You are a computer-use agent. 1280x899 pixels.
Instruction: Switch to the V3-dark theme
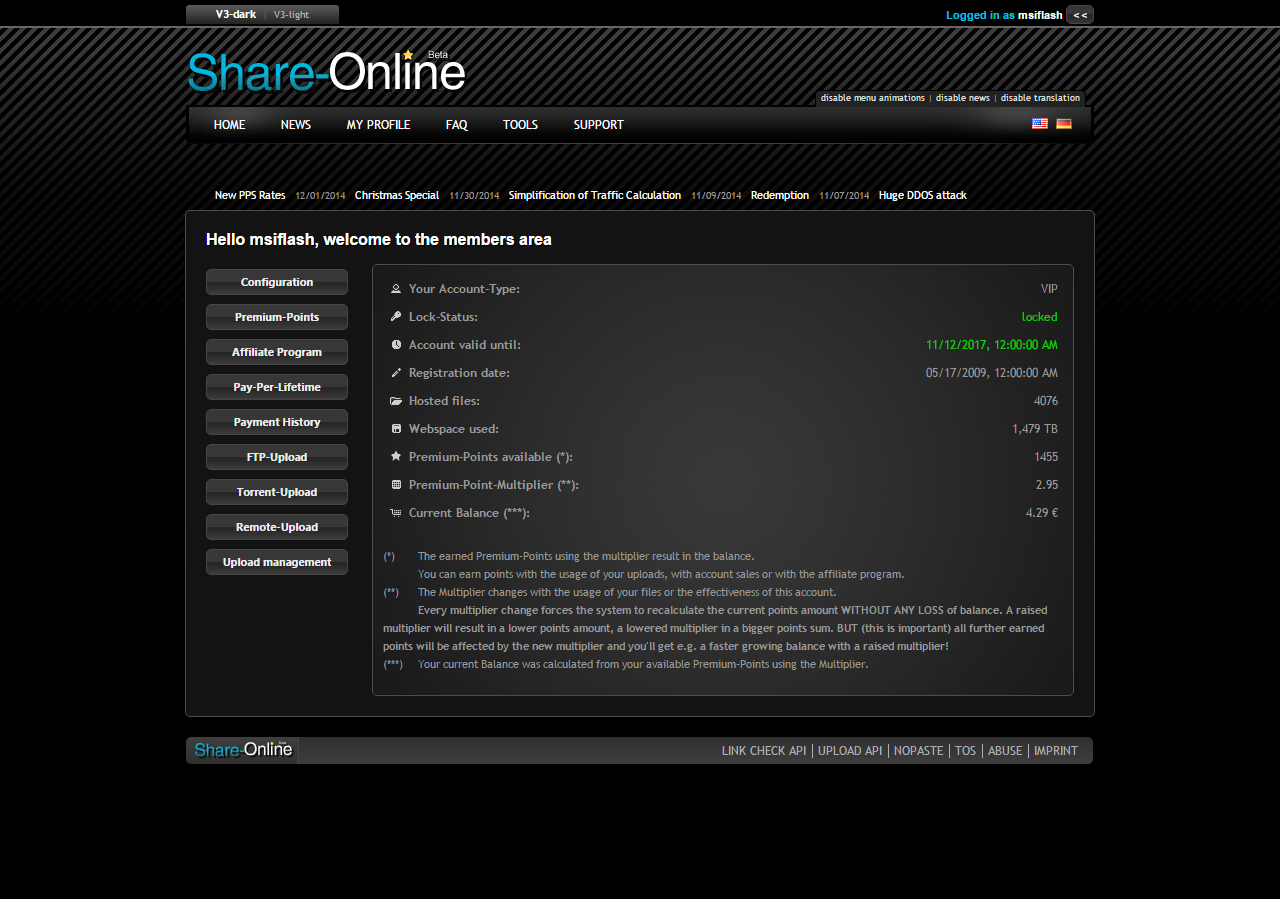pos(236,15)
